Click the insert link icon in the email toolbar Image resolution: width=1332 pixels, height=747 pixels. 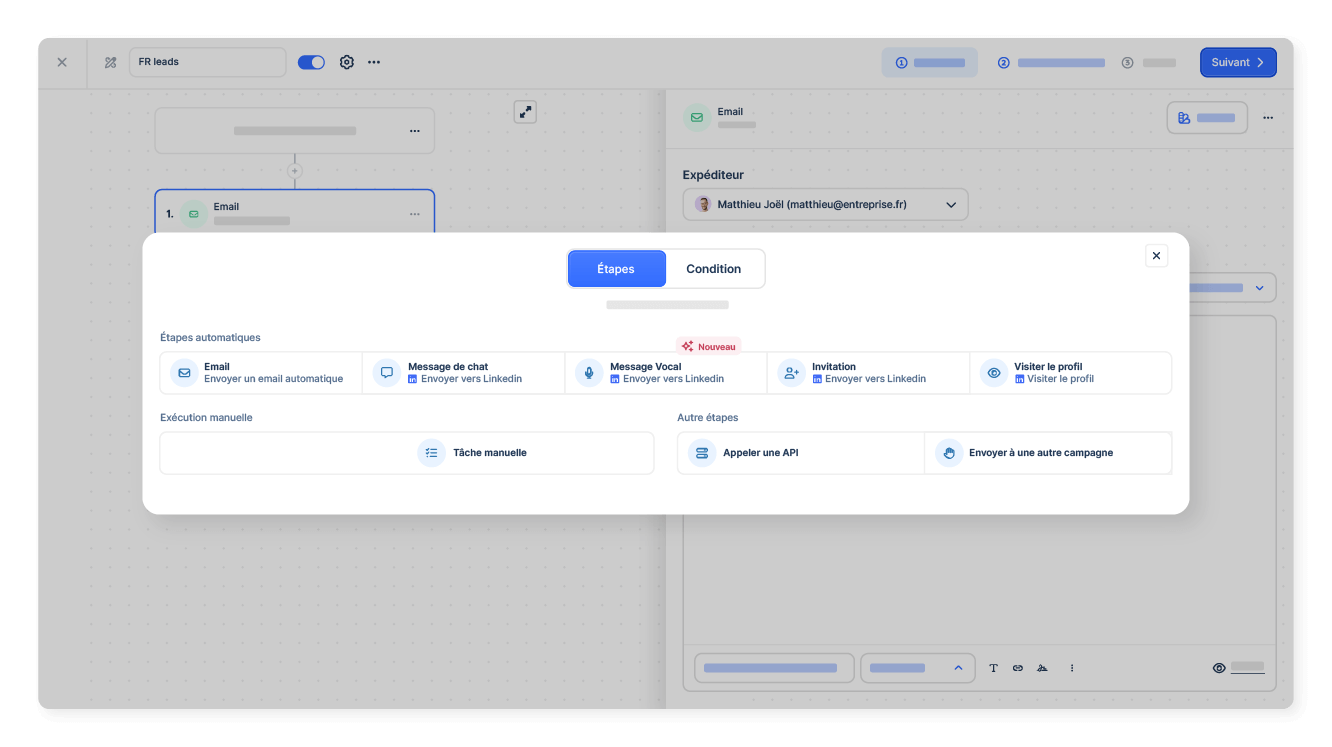[x=1017, y=667]
